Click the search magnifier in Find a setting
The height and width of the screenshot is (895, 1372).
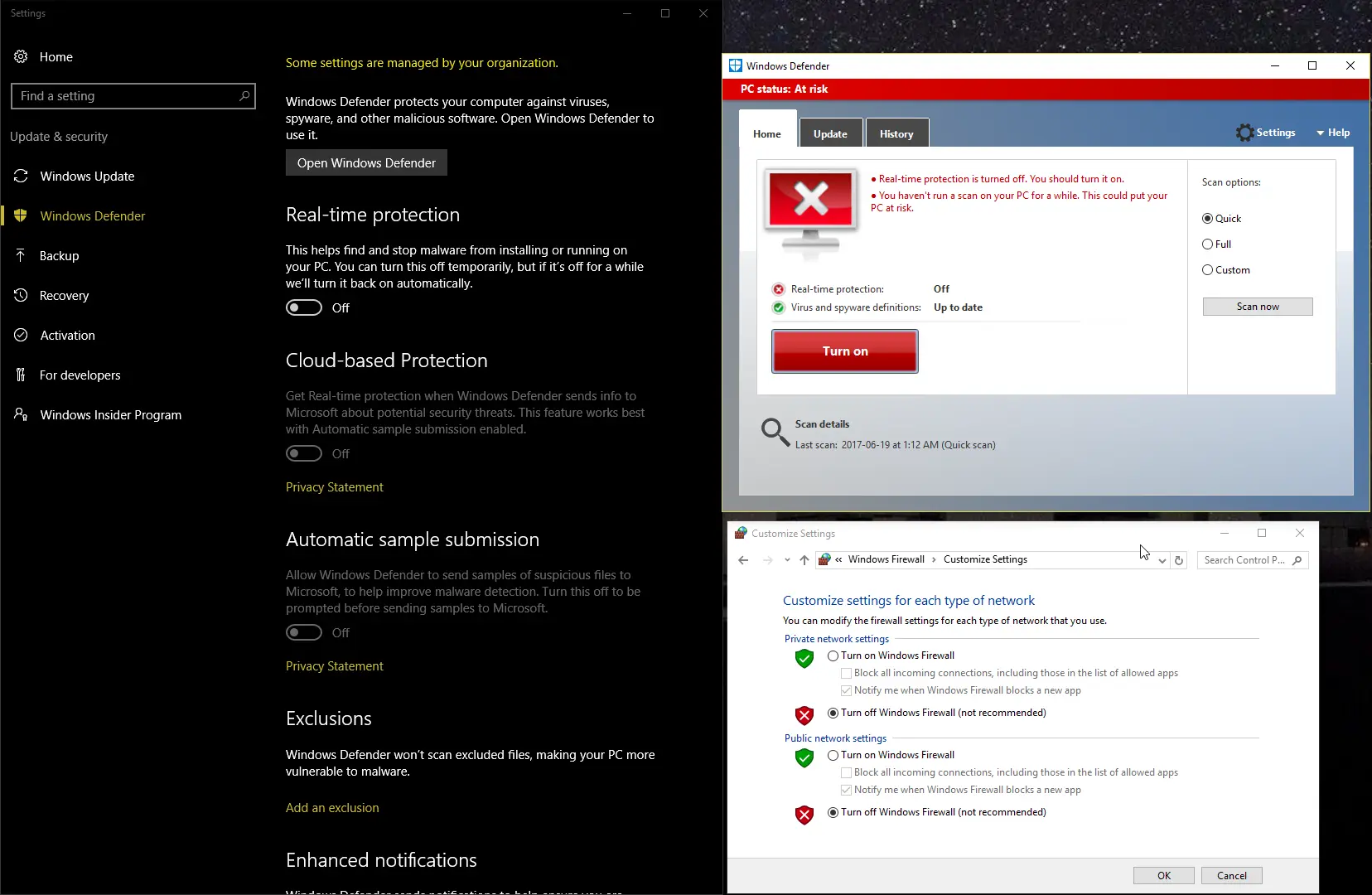pos(244,96)
